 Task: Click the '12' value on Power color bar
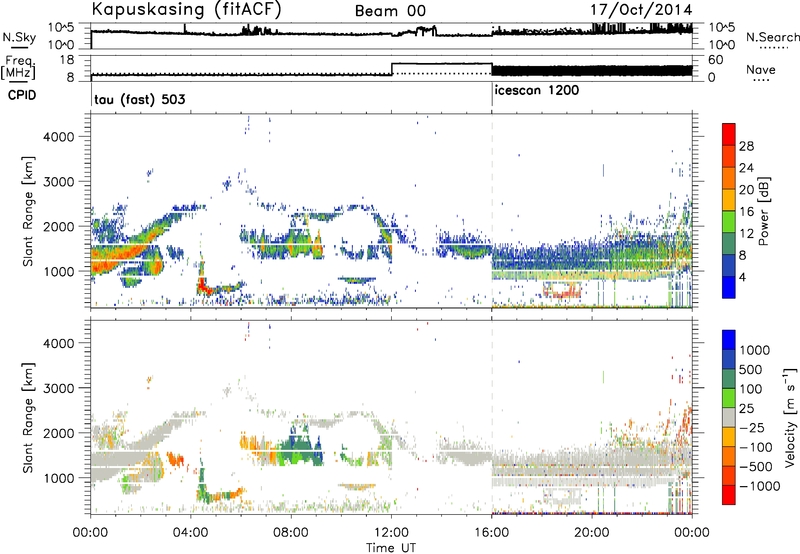(746, 234)
